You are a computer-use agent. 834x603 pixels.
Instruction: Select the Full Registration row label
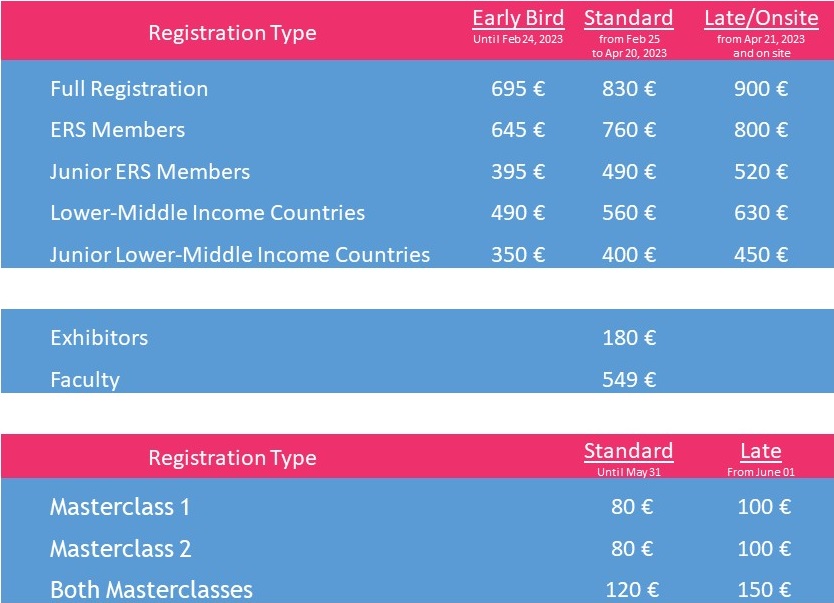pyautogui.click(x=129, y=89)
